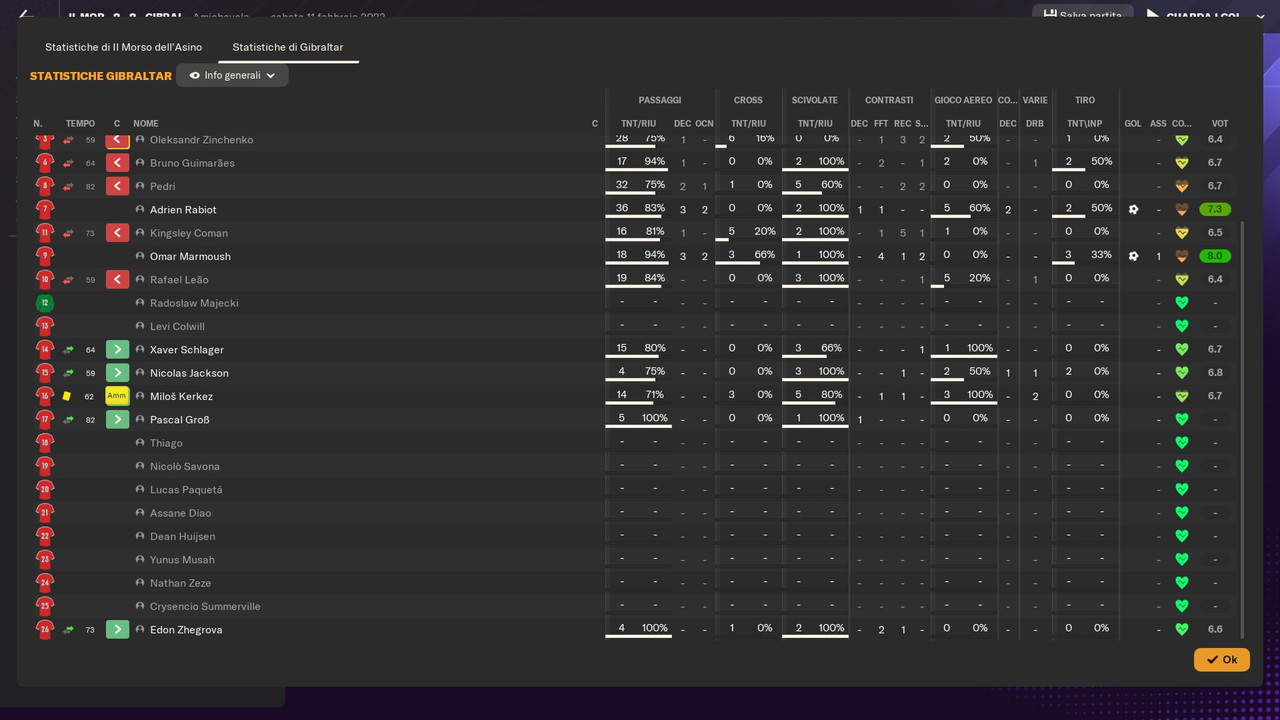Sort by TIRO column header

(x=1085, y=100)
